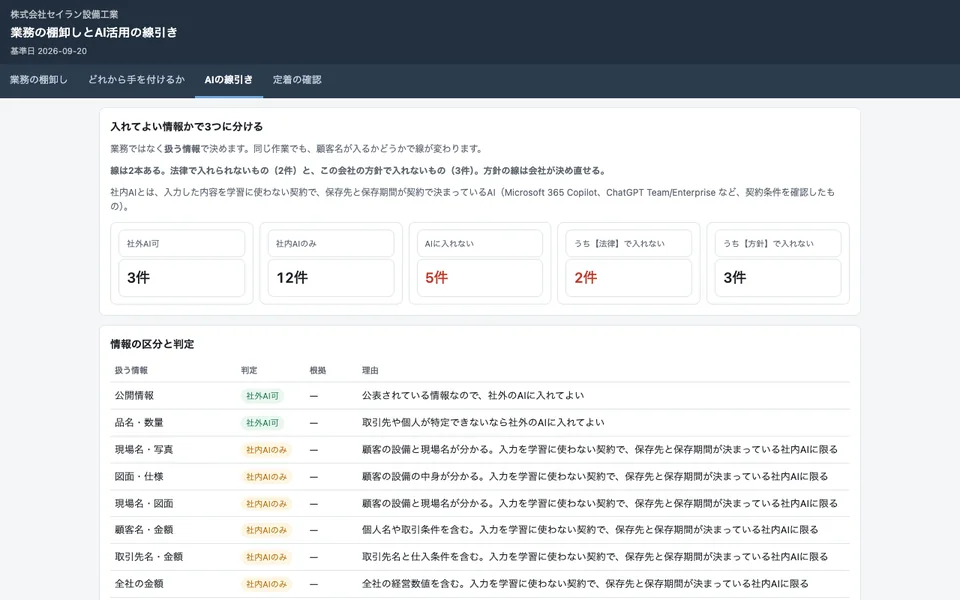
Task: Open the どれから手を付けるか tab
Action: pyautogui.click(x=136, y=80)
